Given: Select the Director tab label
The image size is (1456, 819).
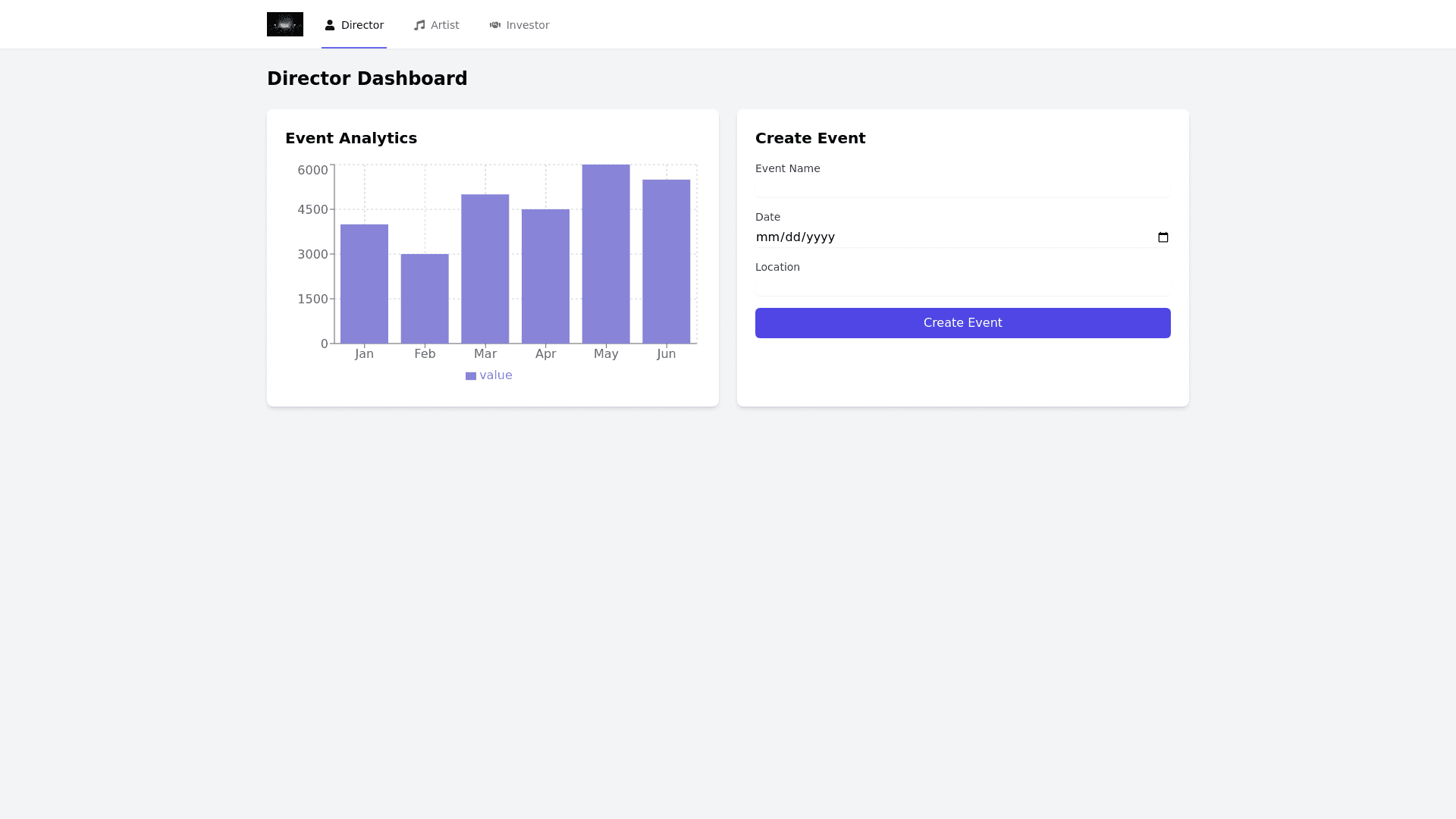Looking at the screenshot, I should click(x=362, y=25).
